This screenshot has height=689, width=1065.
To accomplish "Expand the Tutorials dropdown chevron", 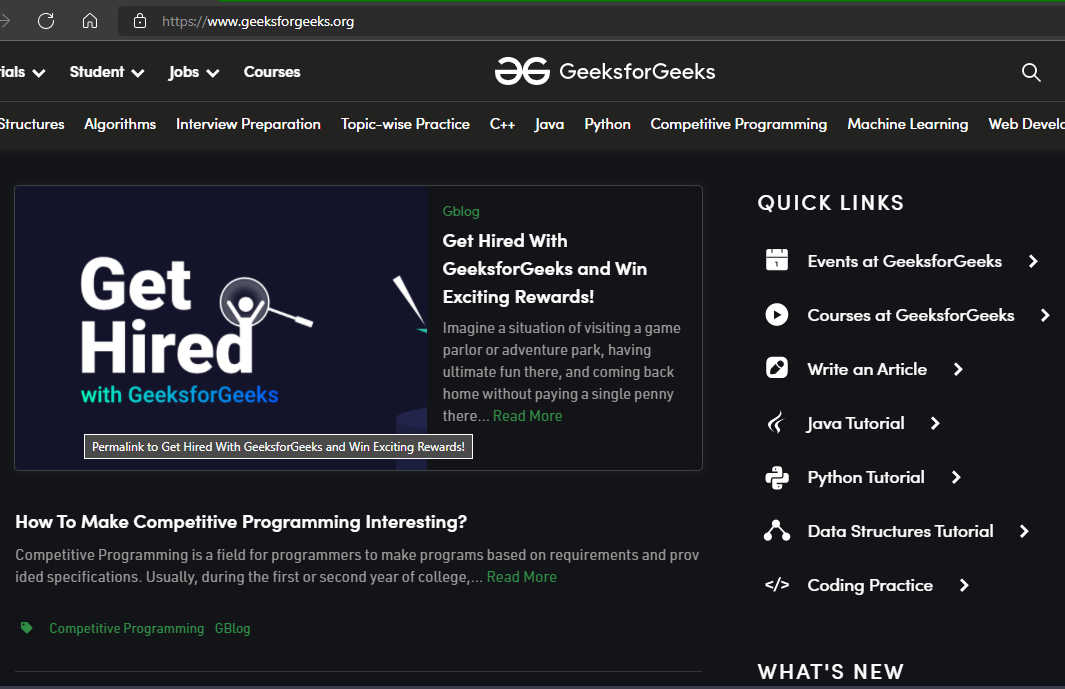I will point(39,73).
